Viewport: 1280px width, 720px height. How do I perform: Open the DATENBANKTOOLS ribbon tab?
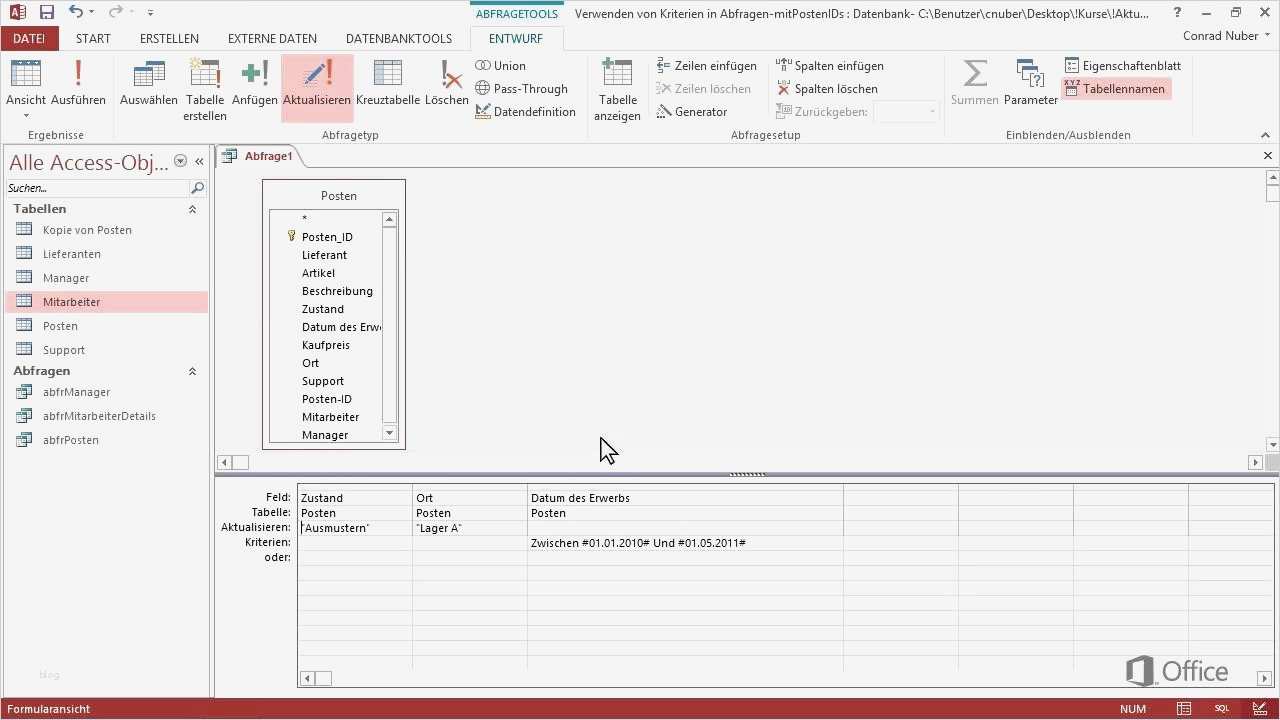pyautogui.click(x=399, y=38)
